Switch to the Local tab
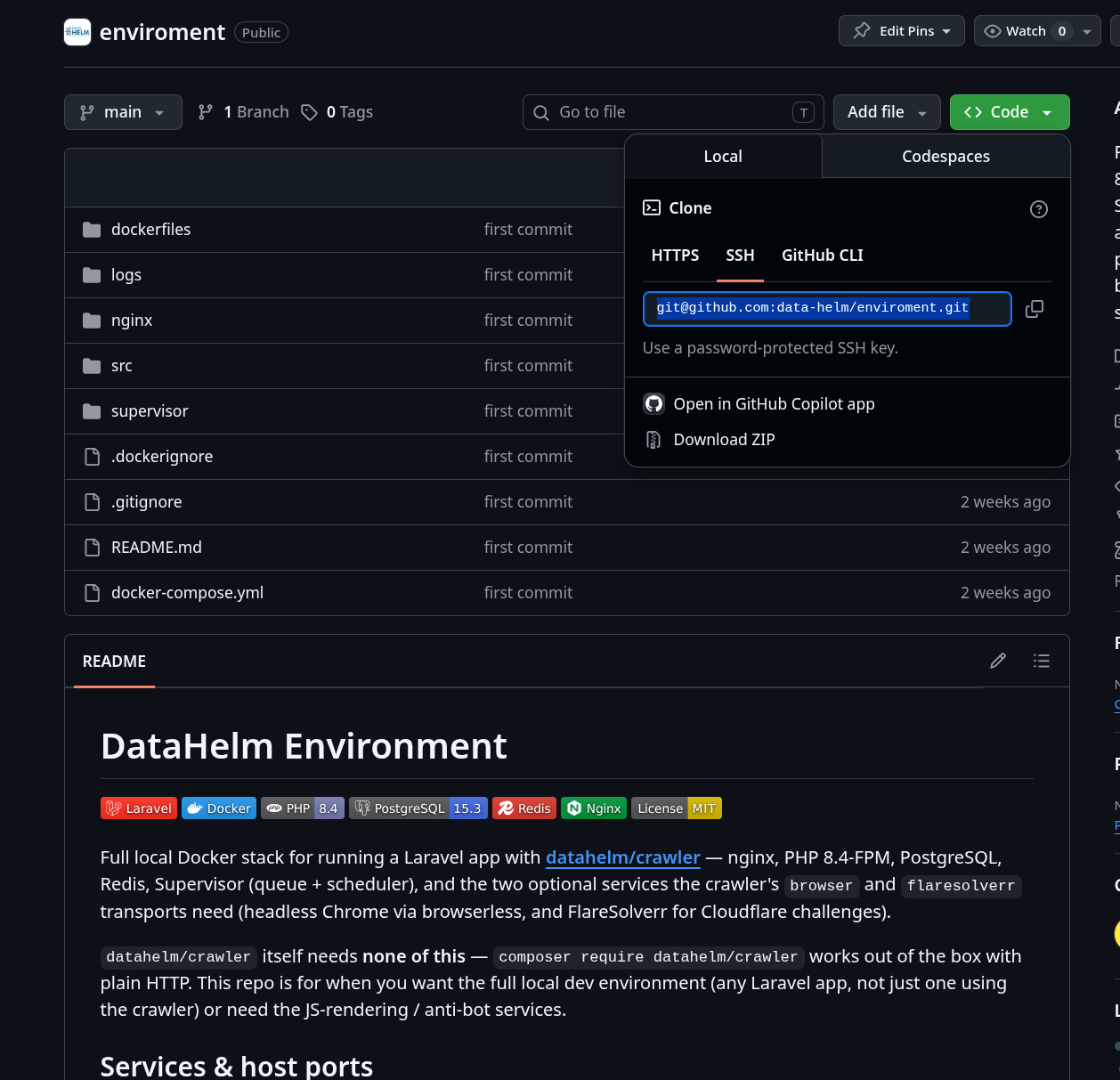Image resolution: width=1120 pixels, height=1080 pixels. tap(723, 157)
